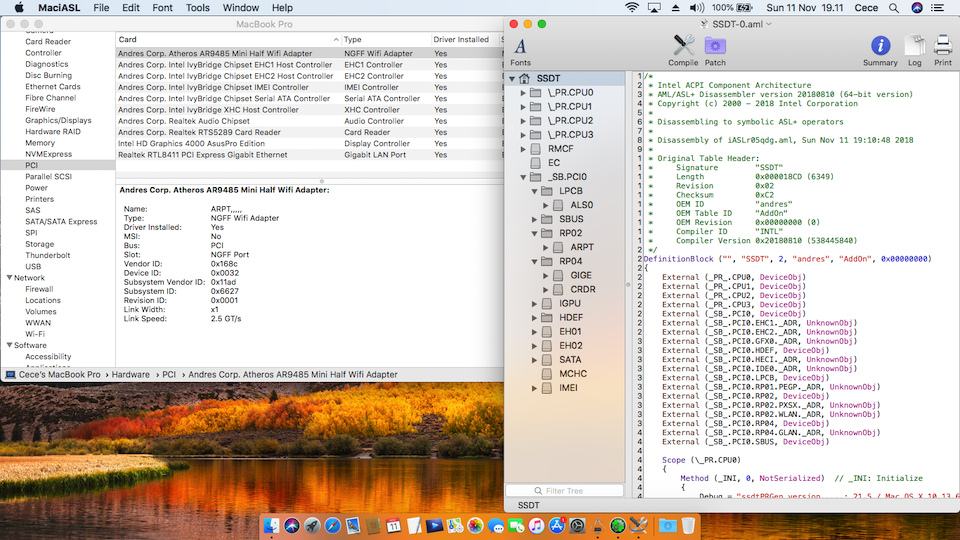Select Thunderbolt in System Information sidebar
Viewport: 960px width, 540px height.
[48, 255]
